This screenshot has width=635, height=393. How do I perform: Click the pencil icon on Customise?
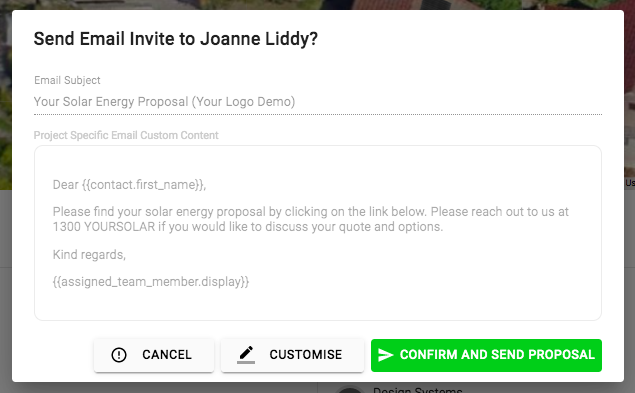246,355
